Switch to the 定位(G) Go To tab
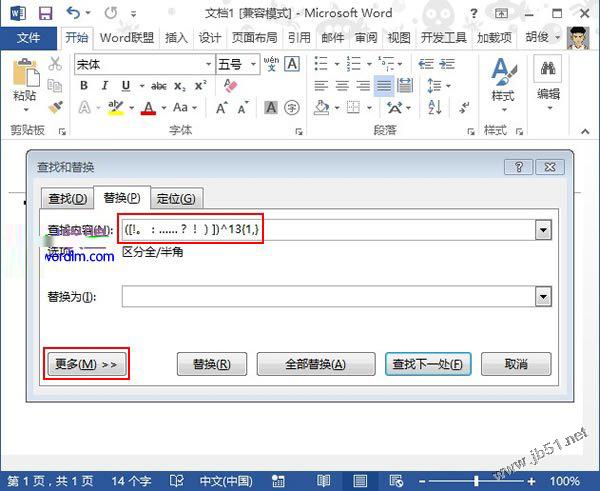 click(176, 199)
